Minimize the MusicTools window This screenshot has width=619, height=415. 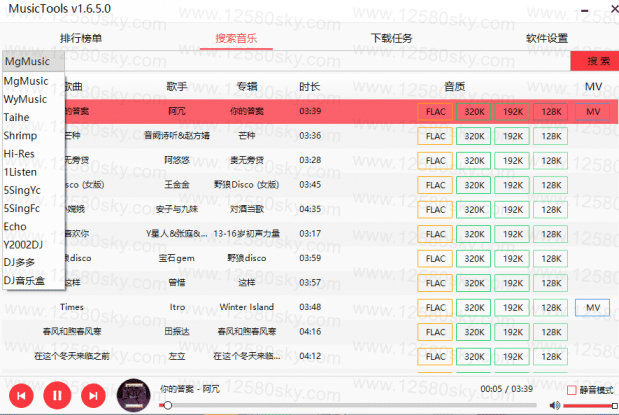click(x=585, y=11)
